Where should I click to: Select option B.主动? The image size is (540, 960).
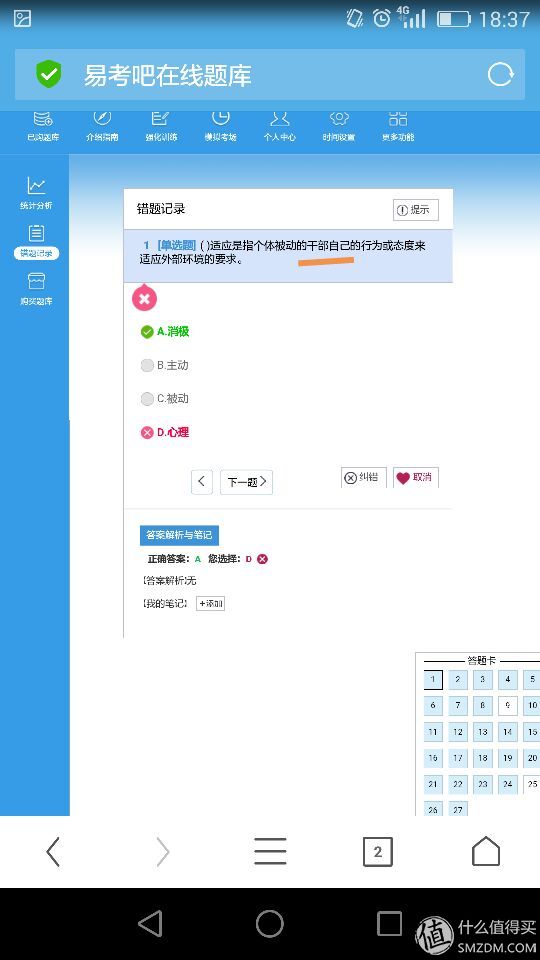pyautogui.click(x=165, y=366)
